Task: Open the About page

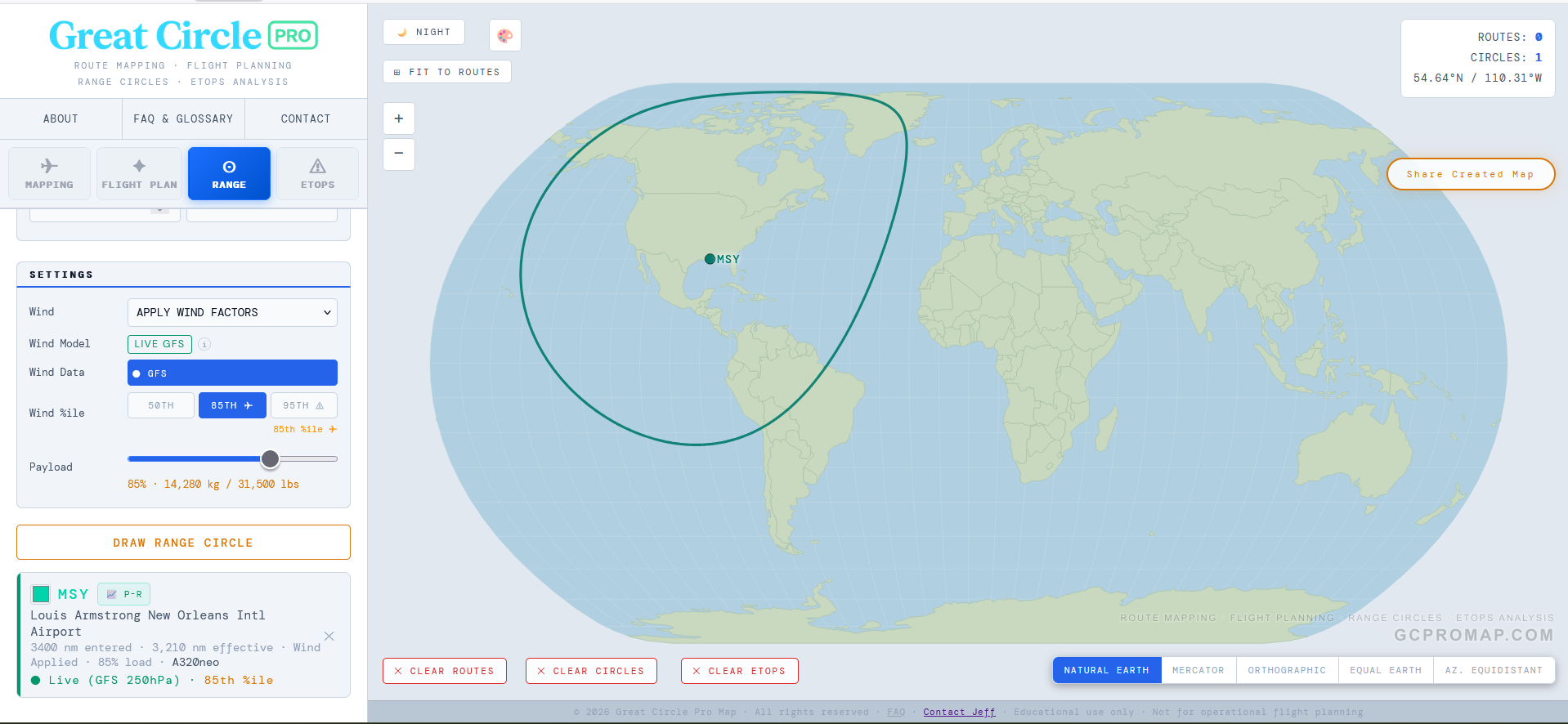Action: [60, 118]
